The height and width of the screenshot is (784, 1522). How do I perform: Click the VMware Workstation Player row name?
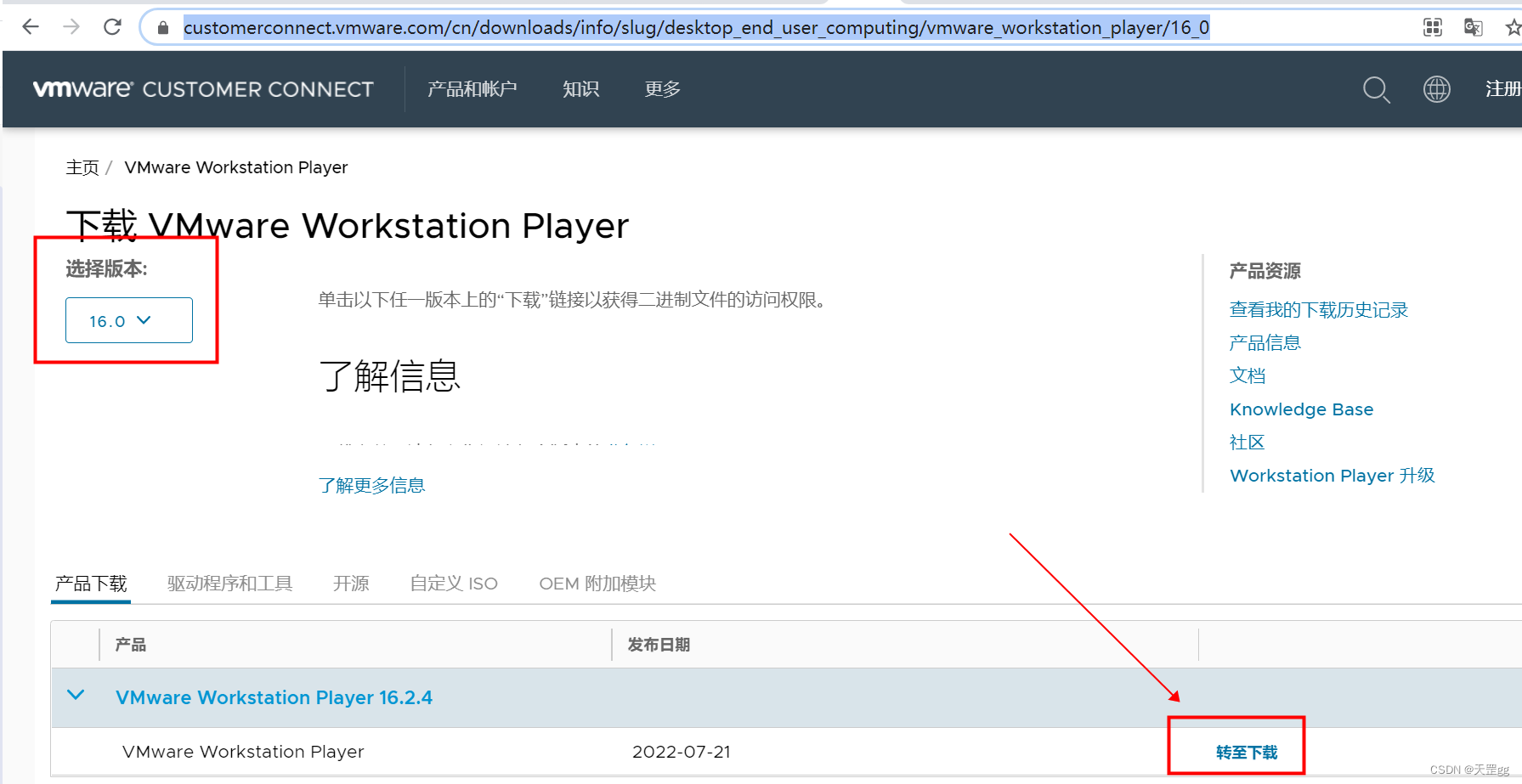click(x=243, y=752)
